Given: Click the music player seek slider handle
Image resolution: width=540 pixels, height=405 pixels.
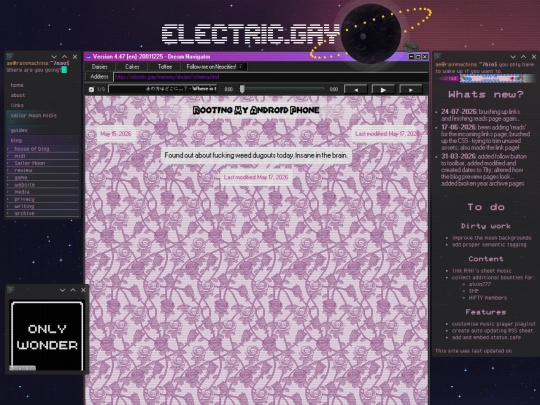Looking at the screenshot, I should [x=242, y=89].
